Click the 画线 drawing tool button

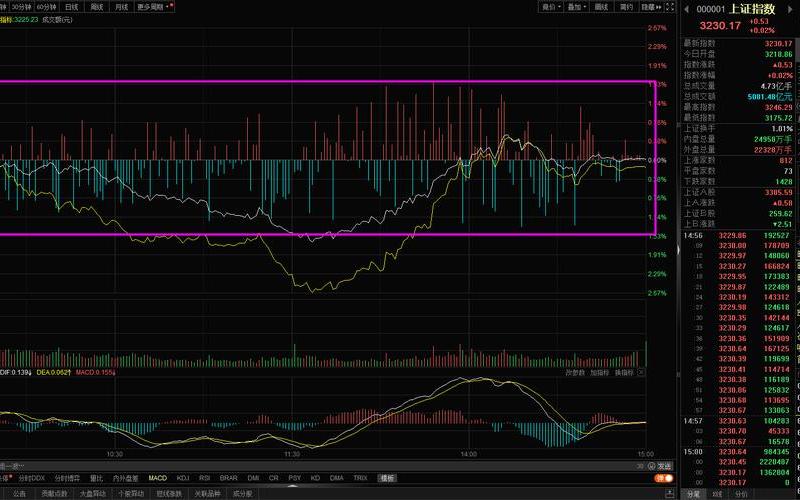[x=601, y=6]
